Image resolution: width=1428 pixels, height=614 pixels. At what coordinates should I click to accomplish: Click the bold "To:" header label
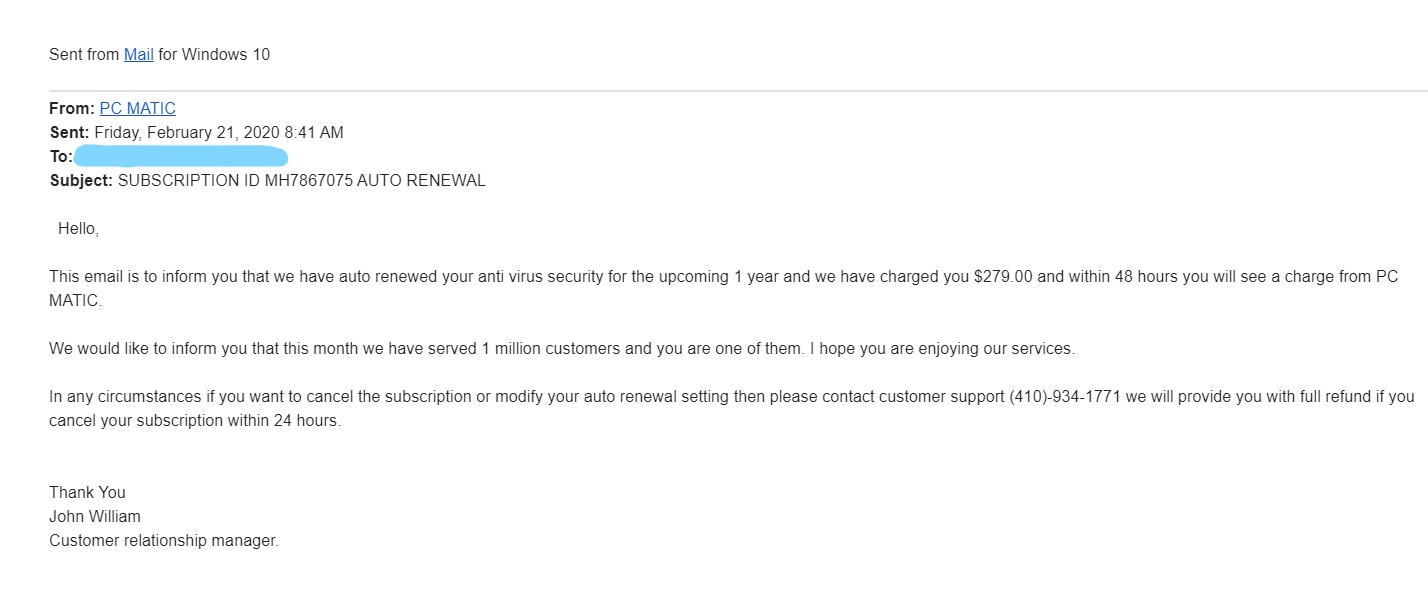pyautogui.click(x=61, y=156)
